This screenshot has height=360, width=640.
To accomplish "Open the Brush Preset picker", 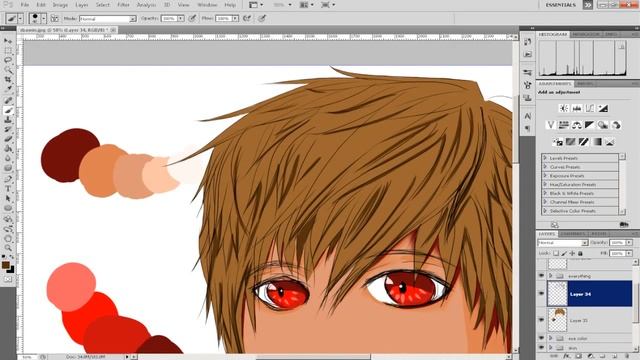I will point(38,18).
